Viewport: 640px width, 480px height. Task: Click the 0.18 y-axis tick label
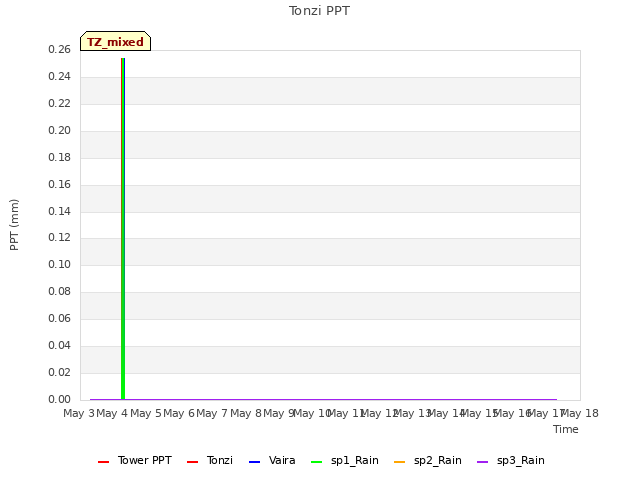click(x=59, y=157)
